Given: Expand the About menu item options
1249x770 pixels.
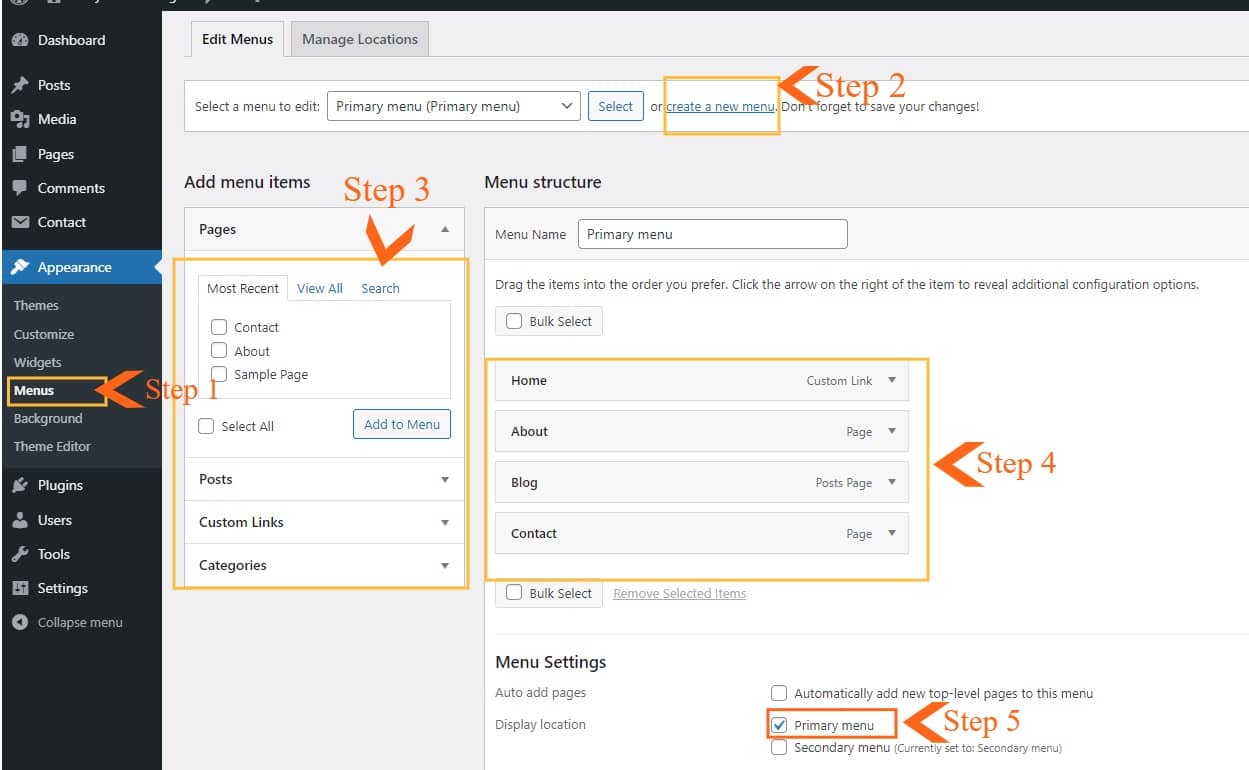Looking at the screenshot, I should tap(892, 431).
